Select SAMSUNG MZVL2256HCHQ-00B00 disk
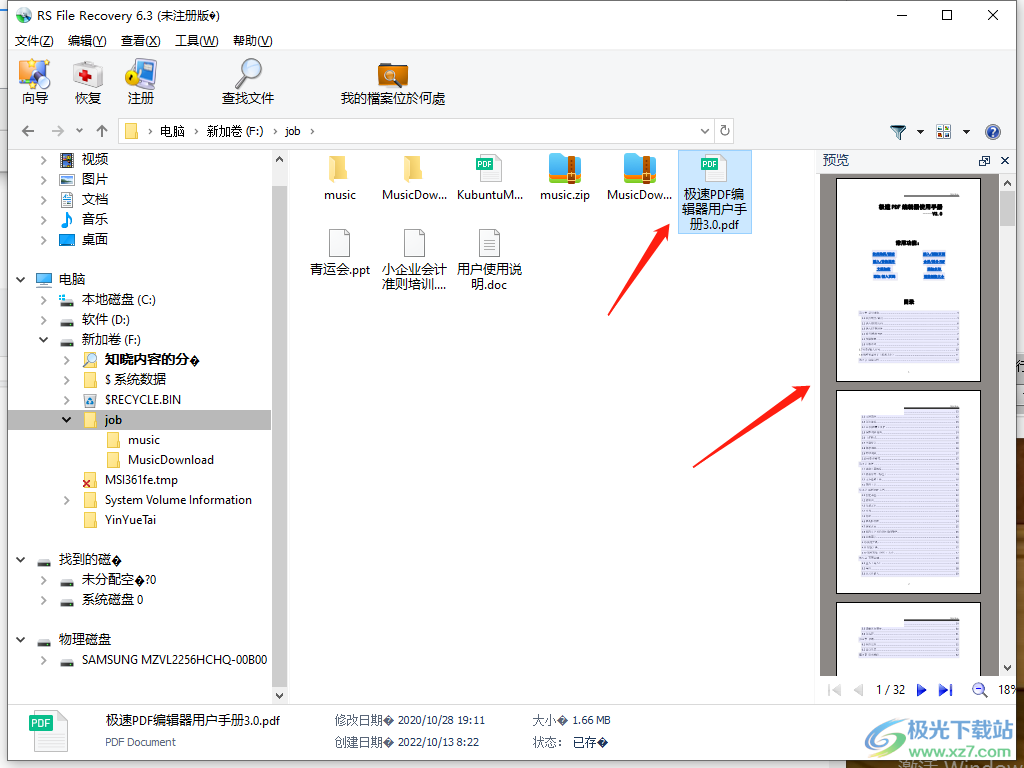The width and height of the screenshot is (1024, 768). pyautogui.click(x=174, y=660)
